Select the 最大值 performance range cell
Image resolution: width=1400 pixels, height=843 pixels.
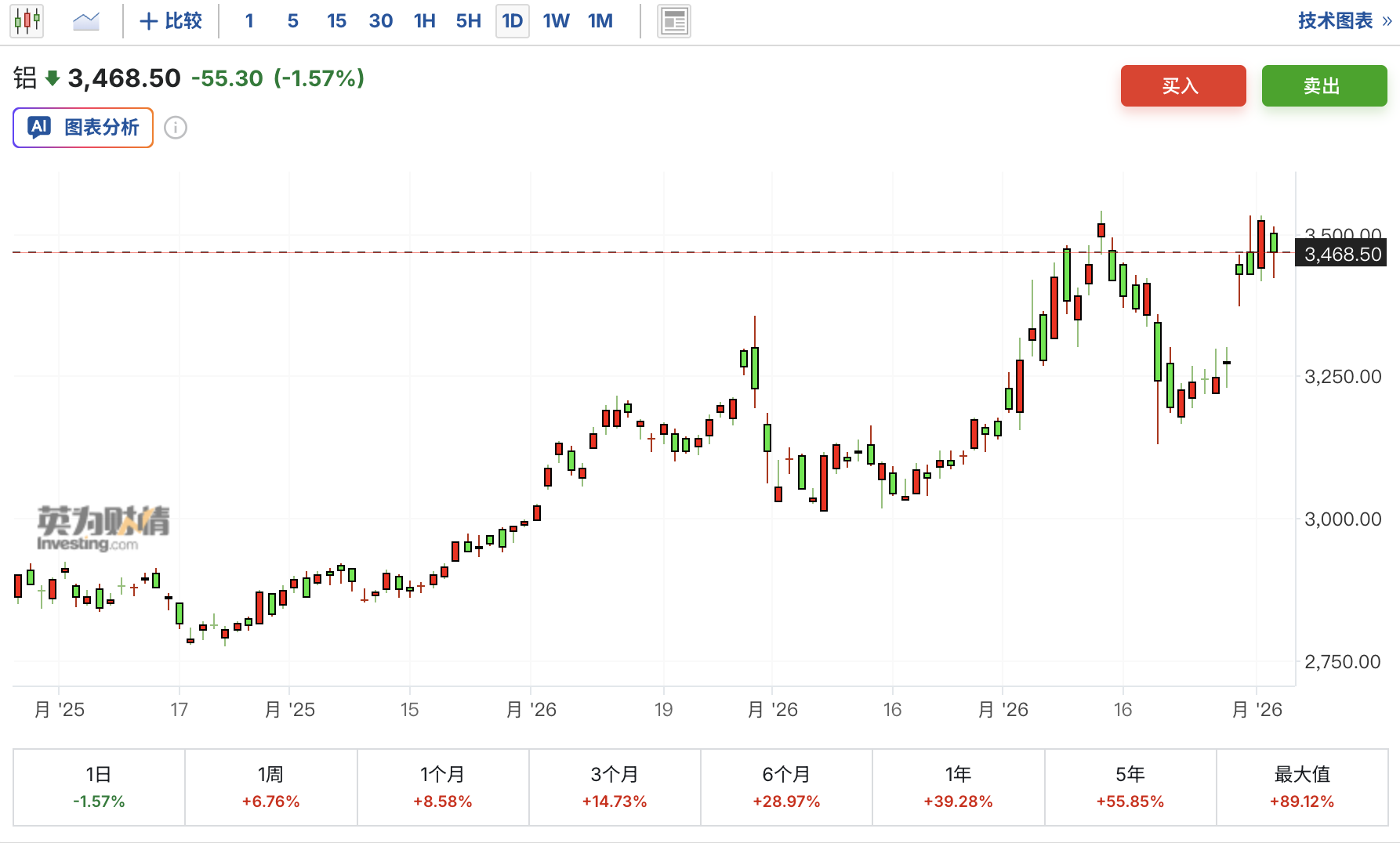pos(1302,787)
